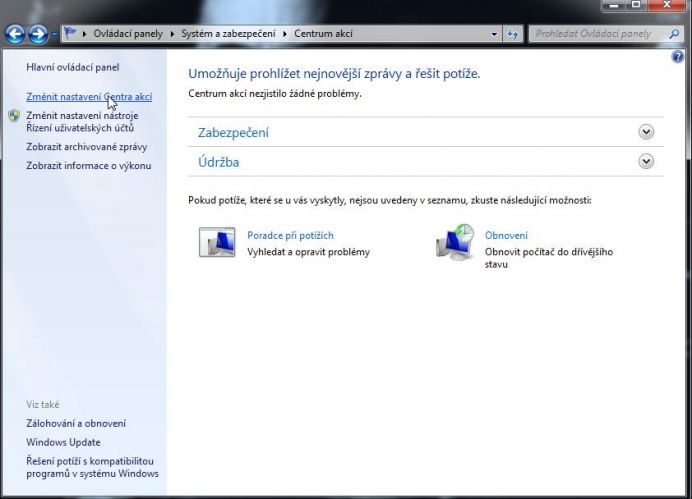Click Obnovit počítač do dřívějšího stavu text
Viewport: 692px width, 499px height.
click(x=549, y=259)
